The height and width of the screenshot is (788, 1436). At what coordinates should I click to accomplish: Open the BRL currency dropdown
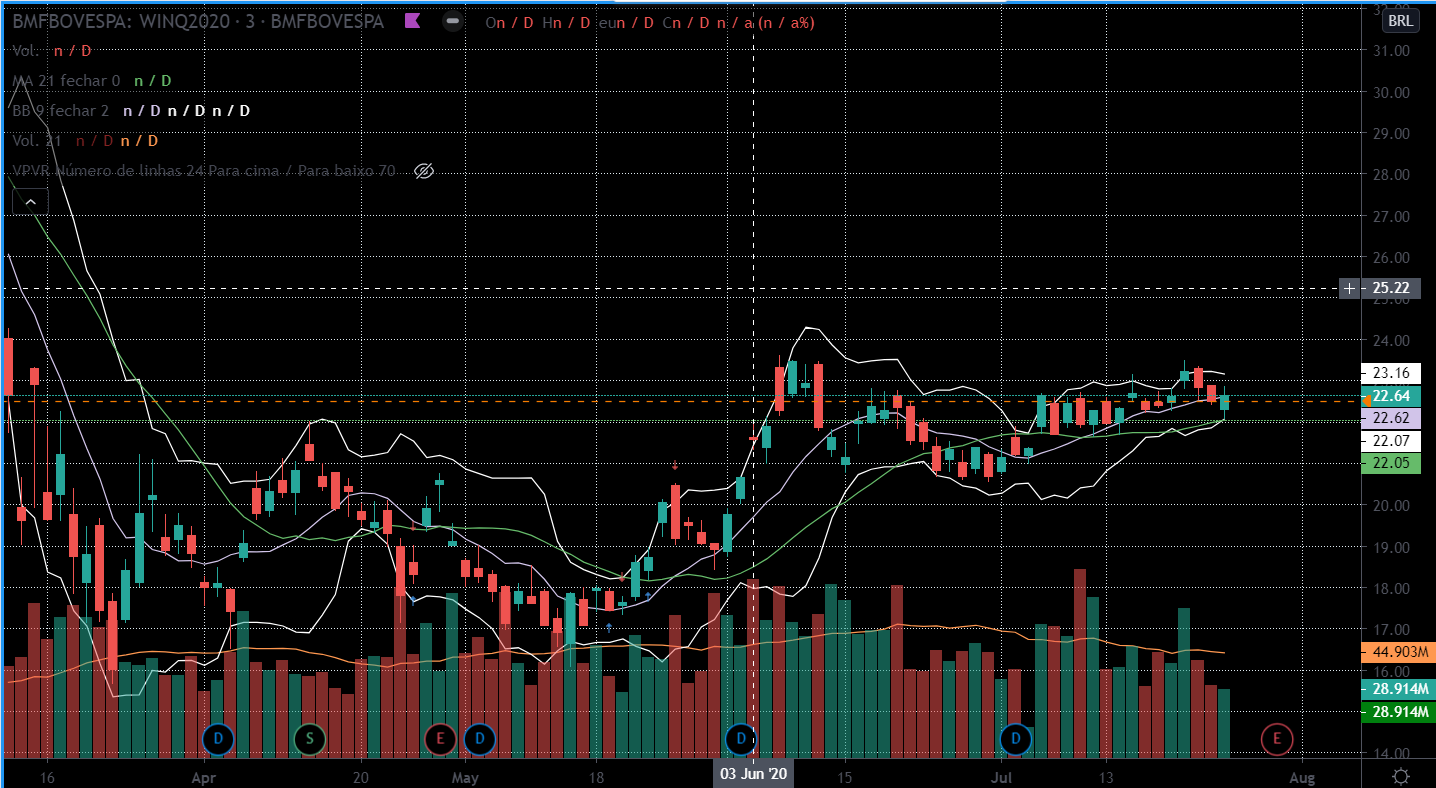pos(1401,21)
